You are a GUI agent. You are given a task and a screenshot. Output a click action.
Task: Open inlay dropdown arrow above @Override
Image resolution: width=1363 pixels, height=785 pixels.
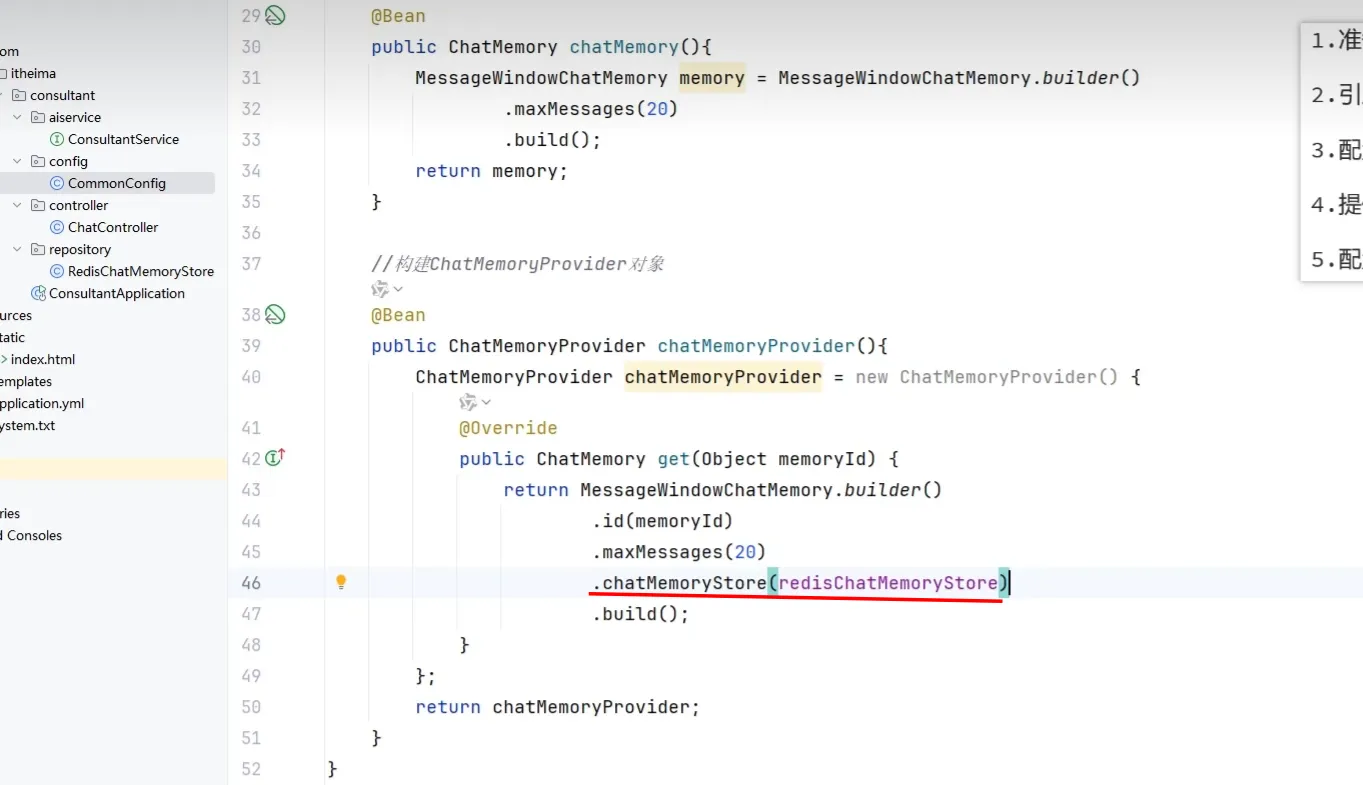click(x=487, y=402)
